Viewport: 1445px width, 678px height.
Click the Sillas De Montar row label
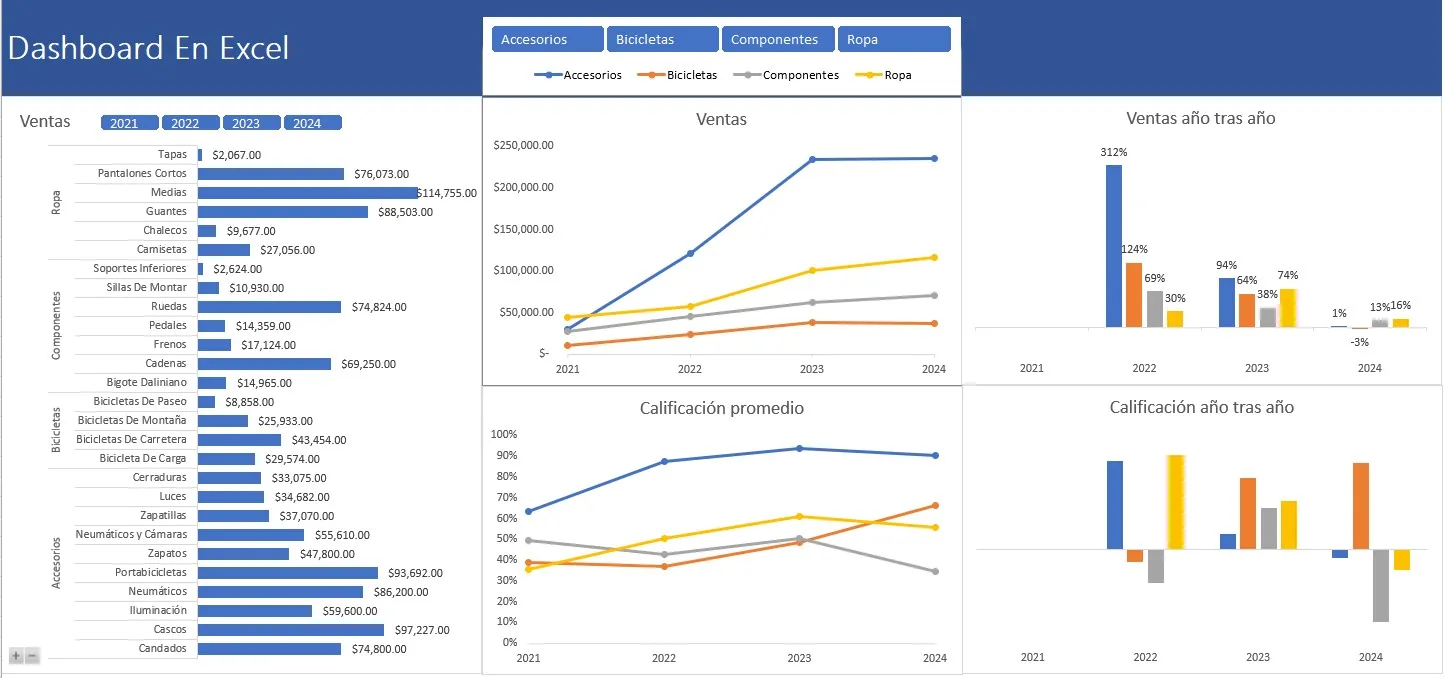[147, 287]
